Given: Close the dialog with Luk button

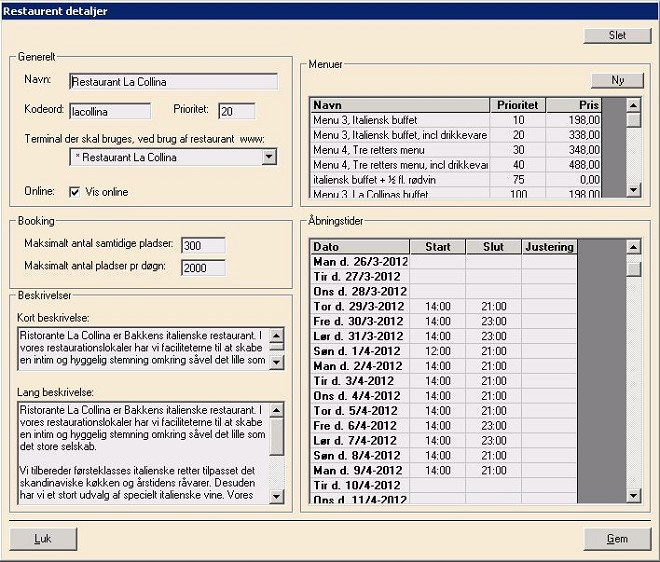Looking at the screenshot, I should pos(43,539).
